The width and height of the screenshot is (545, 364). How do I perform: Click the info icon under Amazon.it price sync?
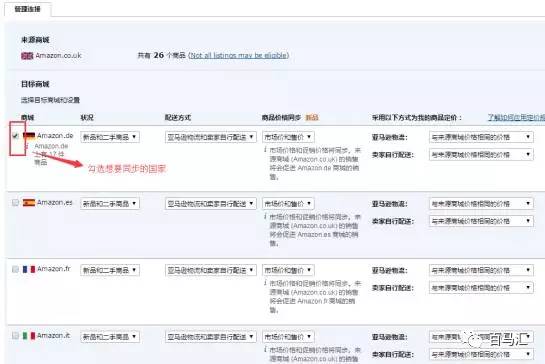pos(265,349)
